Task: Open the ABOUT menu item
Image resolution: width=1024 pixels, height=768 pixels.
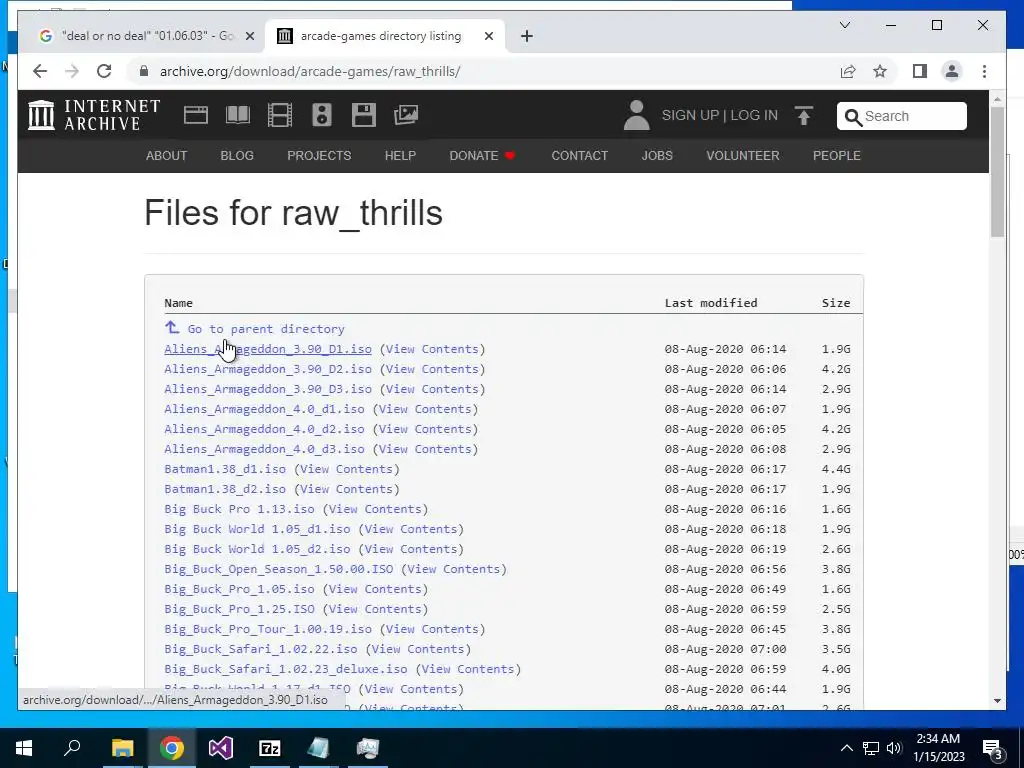Action: tap(167, 156)
